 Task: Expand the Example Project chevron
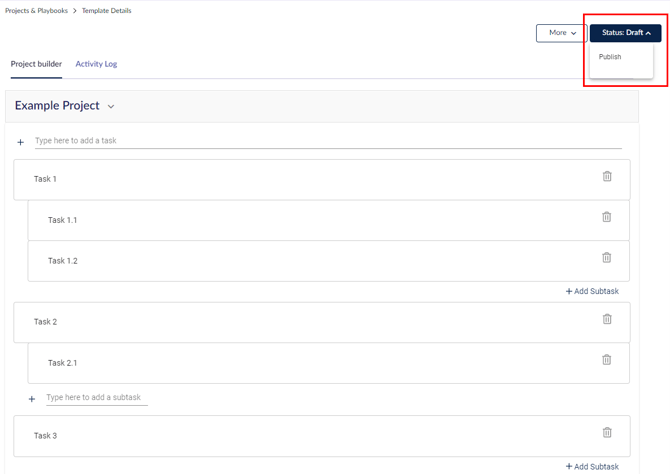click(x=111, y=107)
